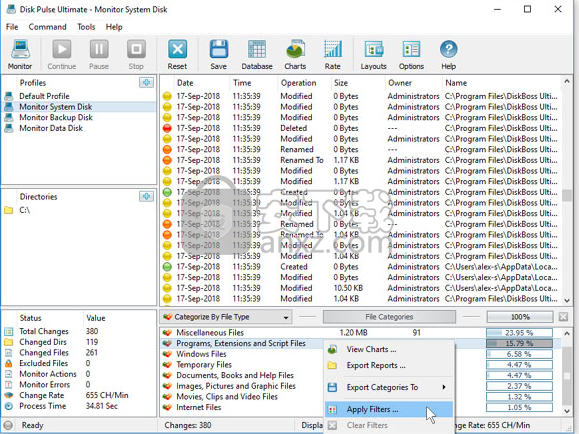Select the Programs, Extensions and Script Files category
579x434 pixels.
click(242, 344)
